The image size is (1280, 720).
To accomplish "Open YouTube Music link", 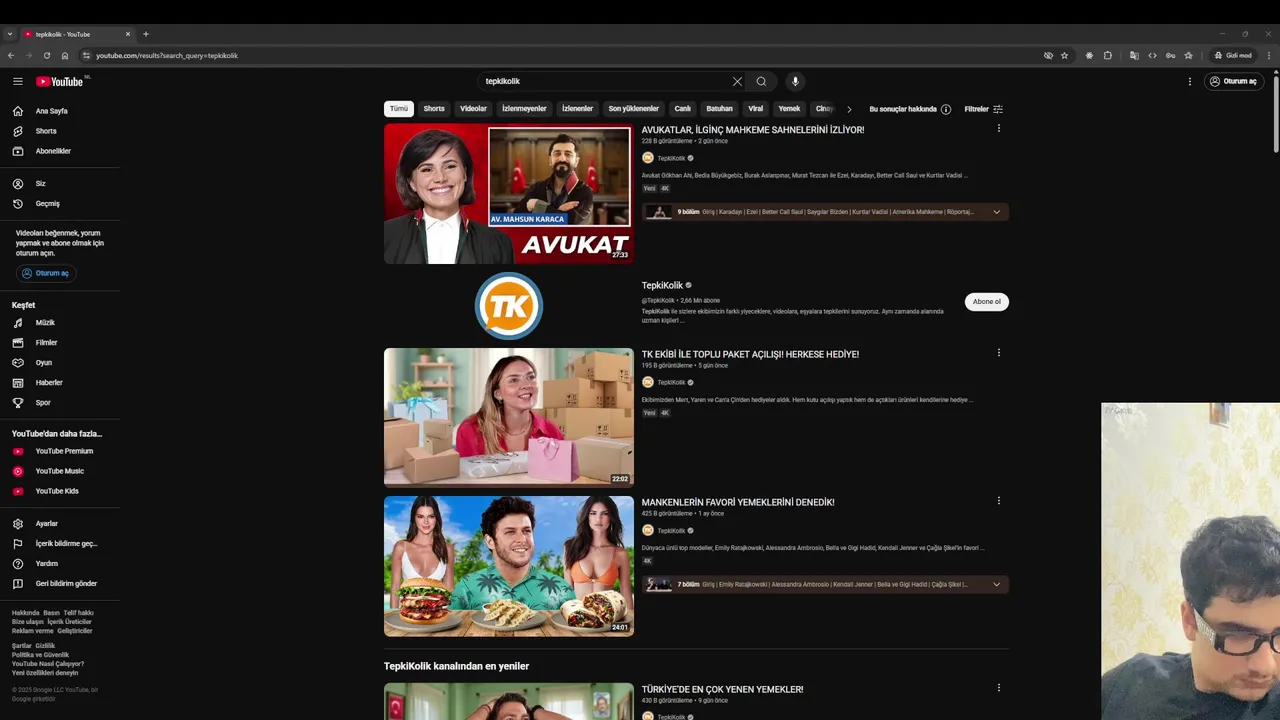I will click(60, 471).
